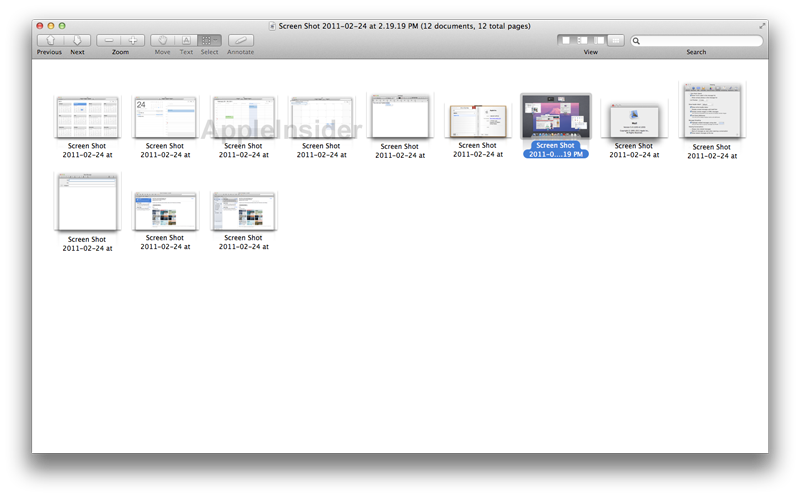Zoom out with the minus button
This screenshot has width=800, height=497.
click(x=108, y=40)
